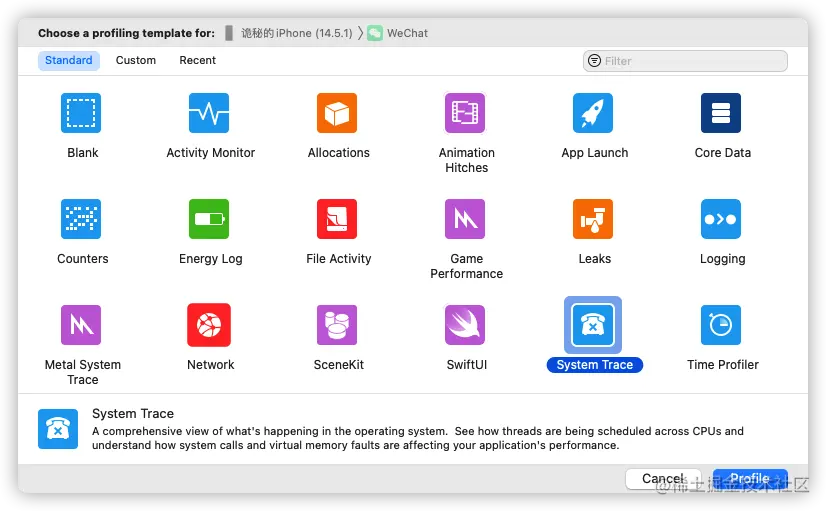Select the Leaks template icon

coord(593,219)
